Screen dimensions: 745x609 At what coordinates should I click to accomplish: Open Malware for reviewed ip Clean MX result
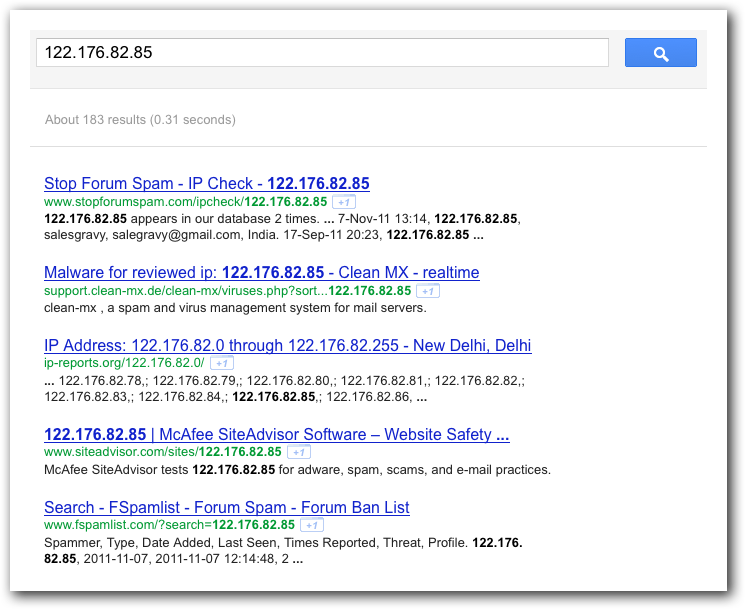tap(262, 272)
